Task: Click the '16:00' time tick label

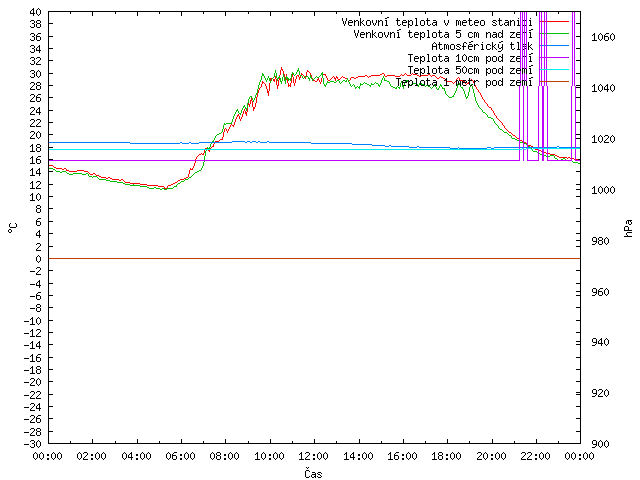Action: tap(402, 456)
